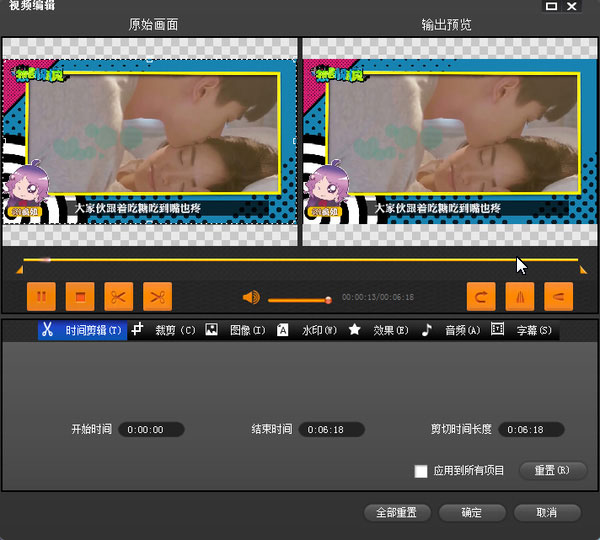Image resolution: width=600 pixels, height=540 pixels.
Task: Rotate video with the rotate button
Action: (x=481, y=297)
